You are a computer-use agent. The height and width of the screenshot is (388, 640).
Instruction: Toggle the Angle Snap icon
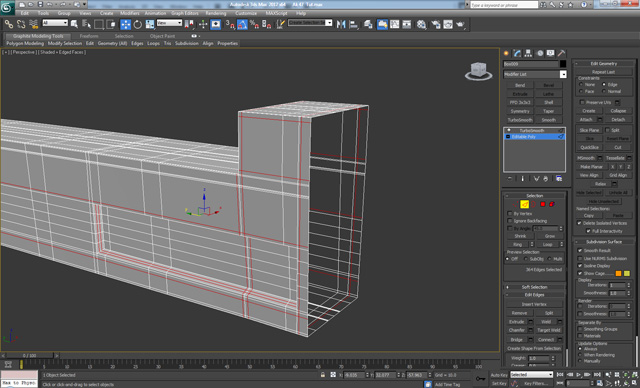click(242, 24)
